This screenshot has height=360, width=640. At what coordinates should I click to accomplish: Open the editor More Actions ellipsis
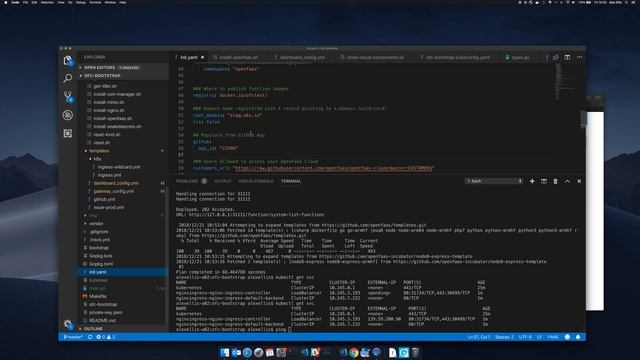(579, 57)
